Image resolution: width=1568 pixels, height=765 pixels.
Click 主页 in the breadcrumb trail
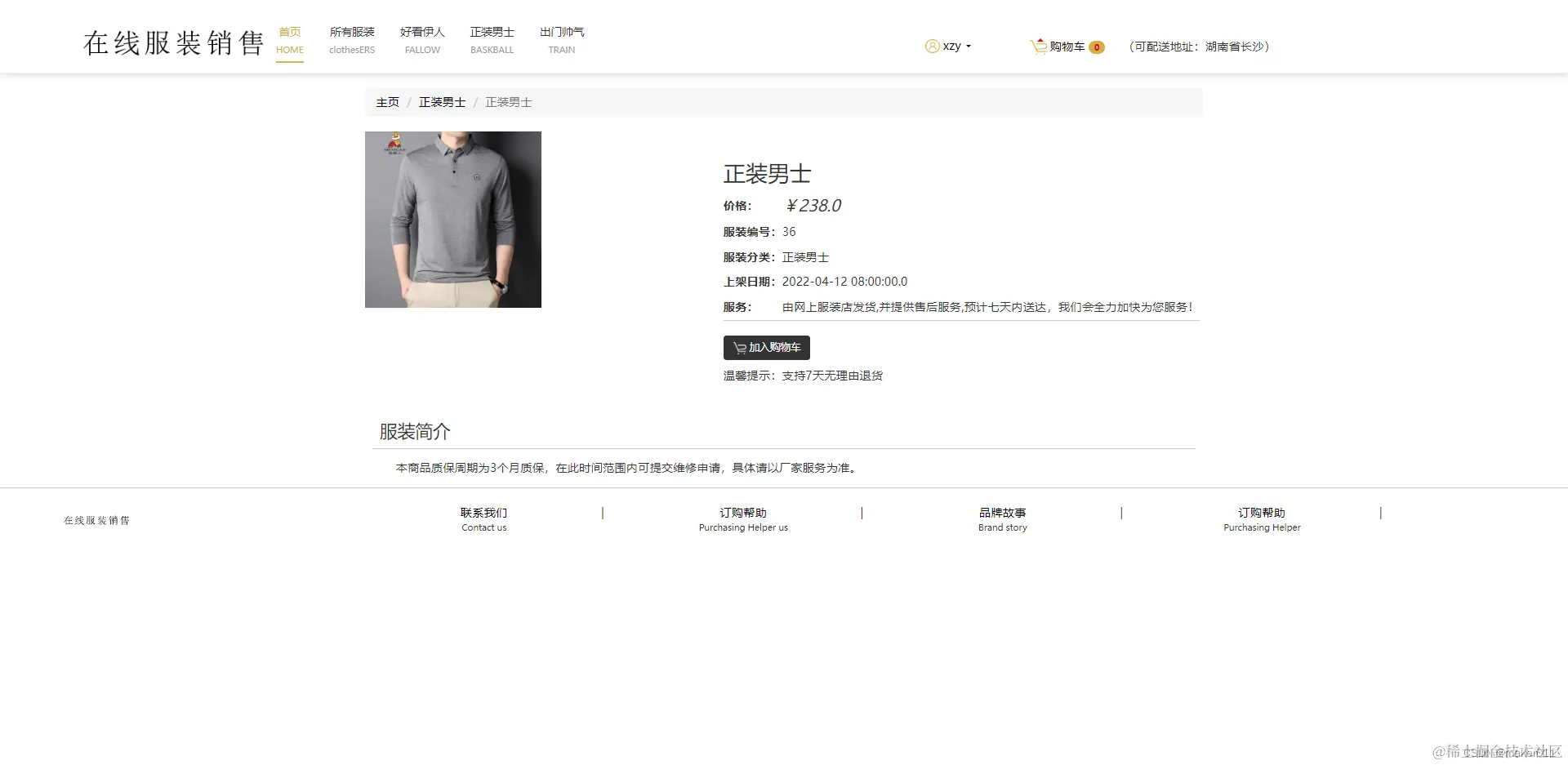387,102
